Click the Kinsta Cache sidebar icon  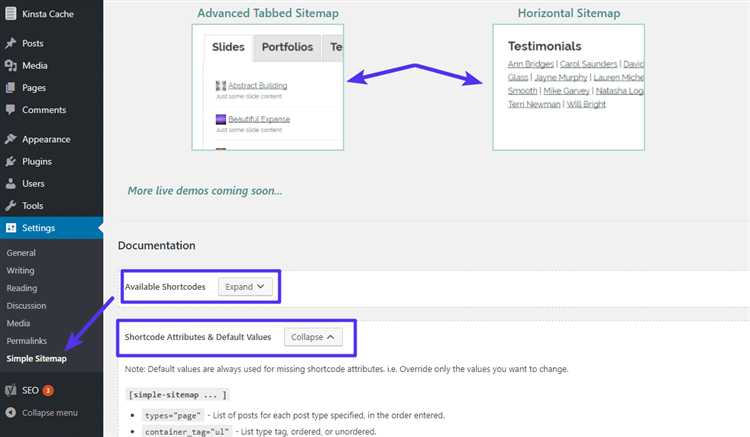tap(11, 13)
